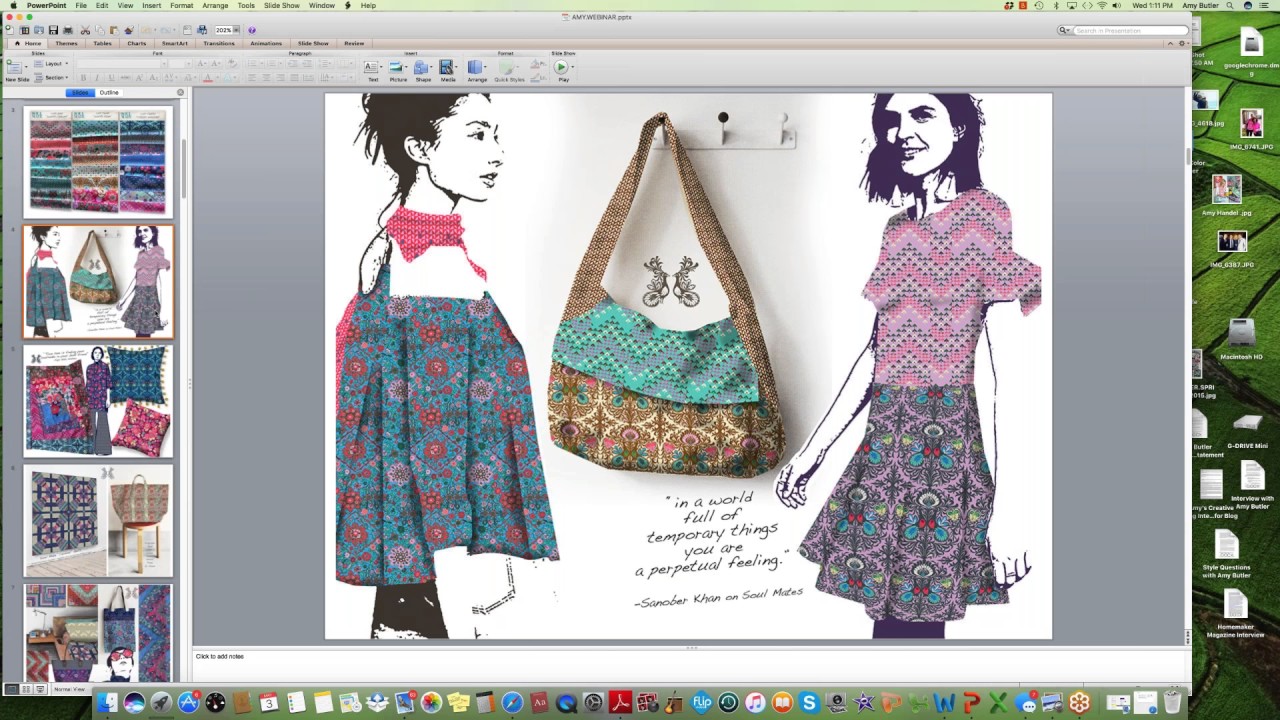Expand the font size combo box

(188, 64)
